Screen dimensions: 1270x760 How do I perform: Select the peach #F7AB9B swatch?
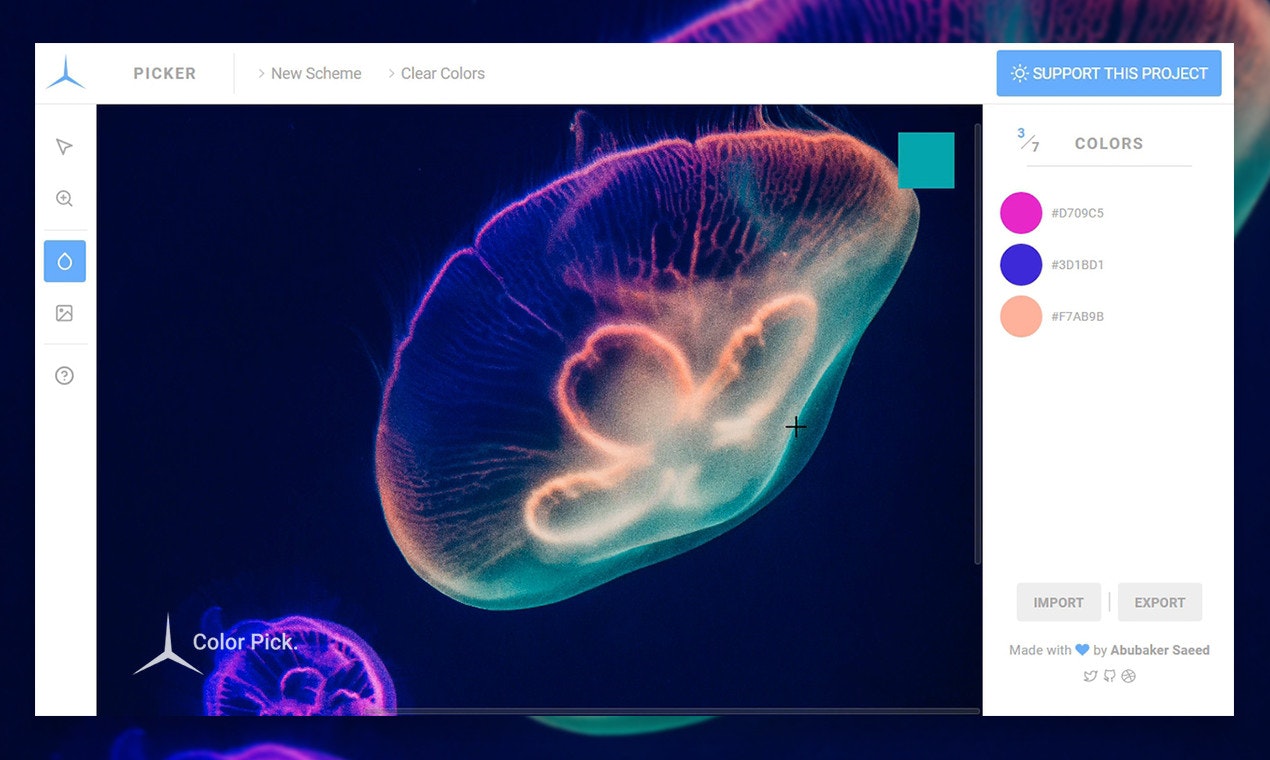(1021, 316)
